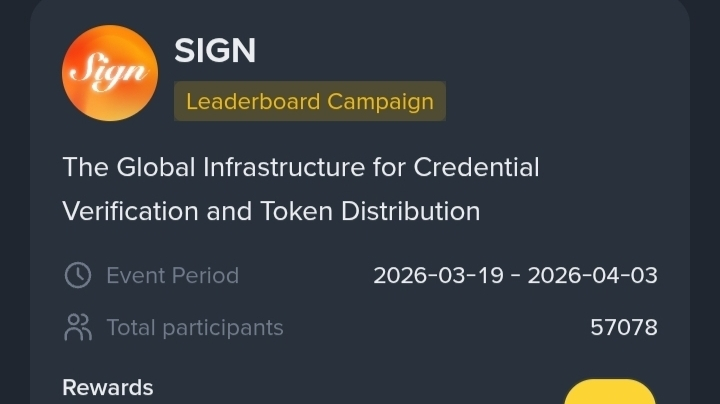Tap the orange Sign logo
This screenshot has height=404, width=720.
coord(109,73)
